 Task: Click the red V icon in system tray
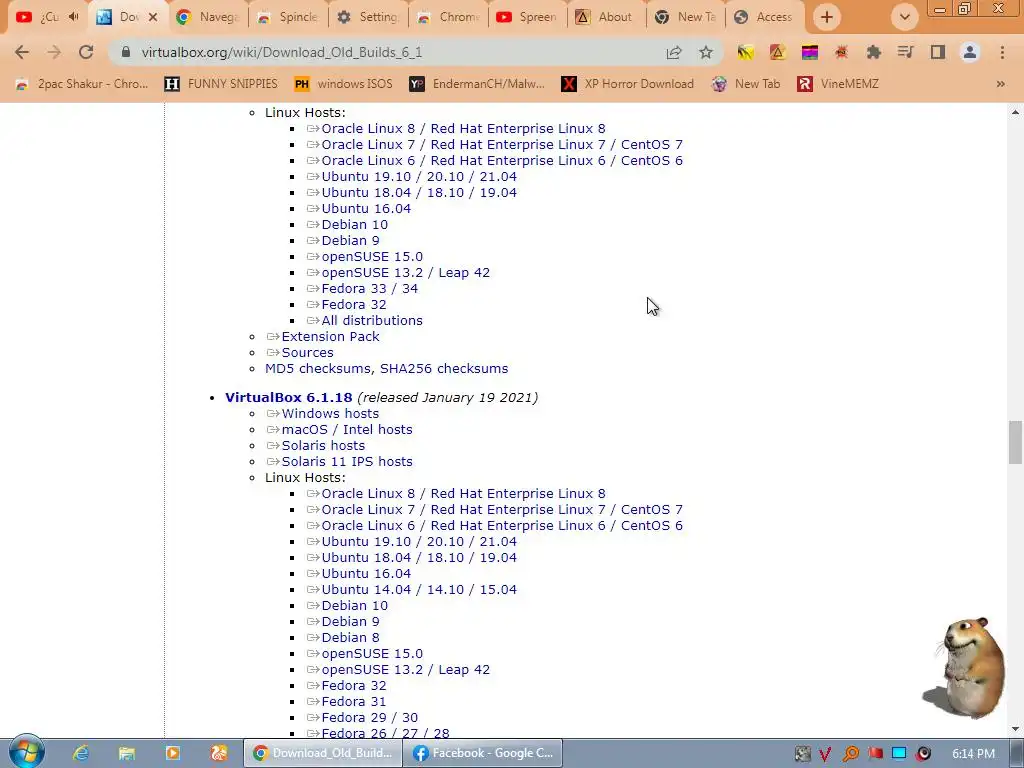[825, 754]
